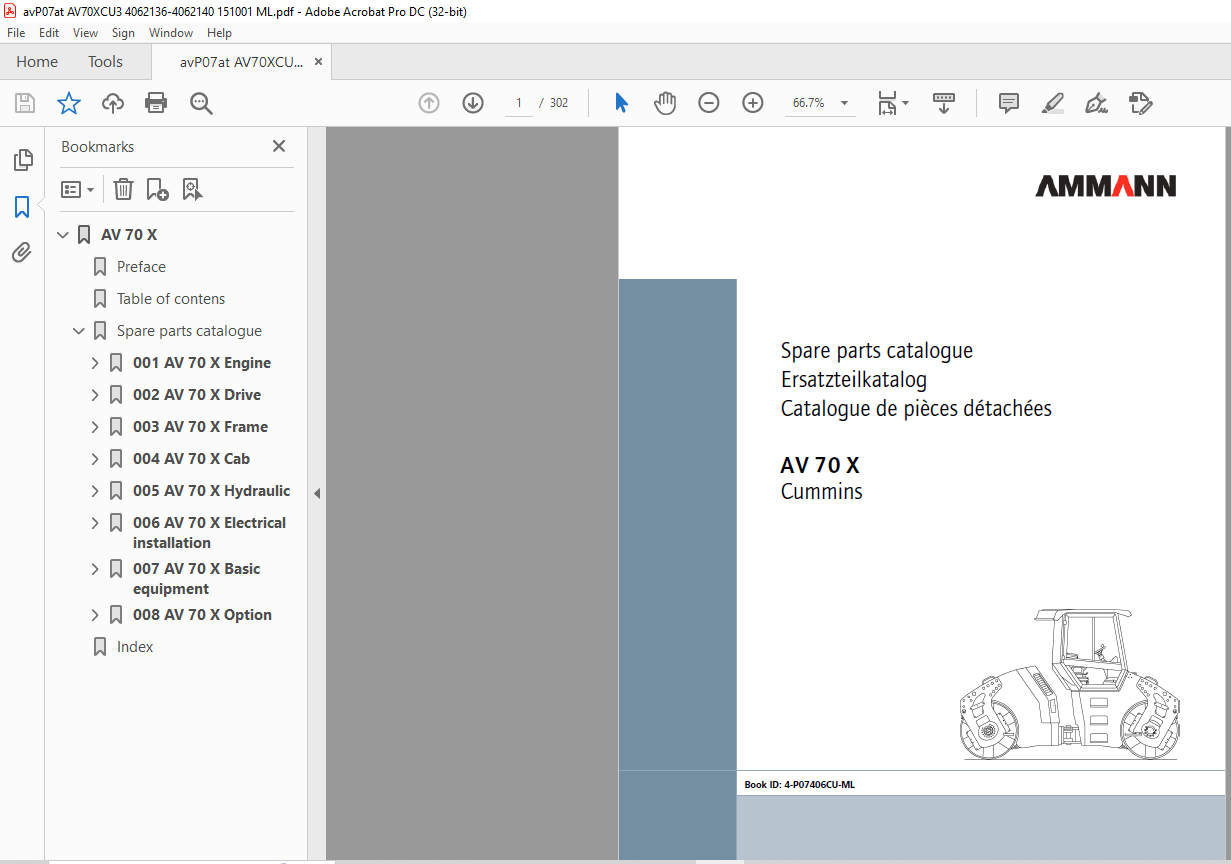Screen dimensions: 1231x864
Task: Open attachments paperclip panel
Action: coord(22,252)
